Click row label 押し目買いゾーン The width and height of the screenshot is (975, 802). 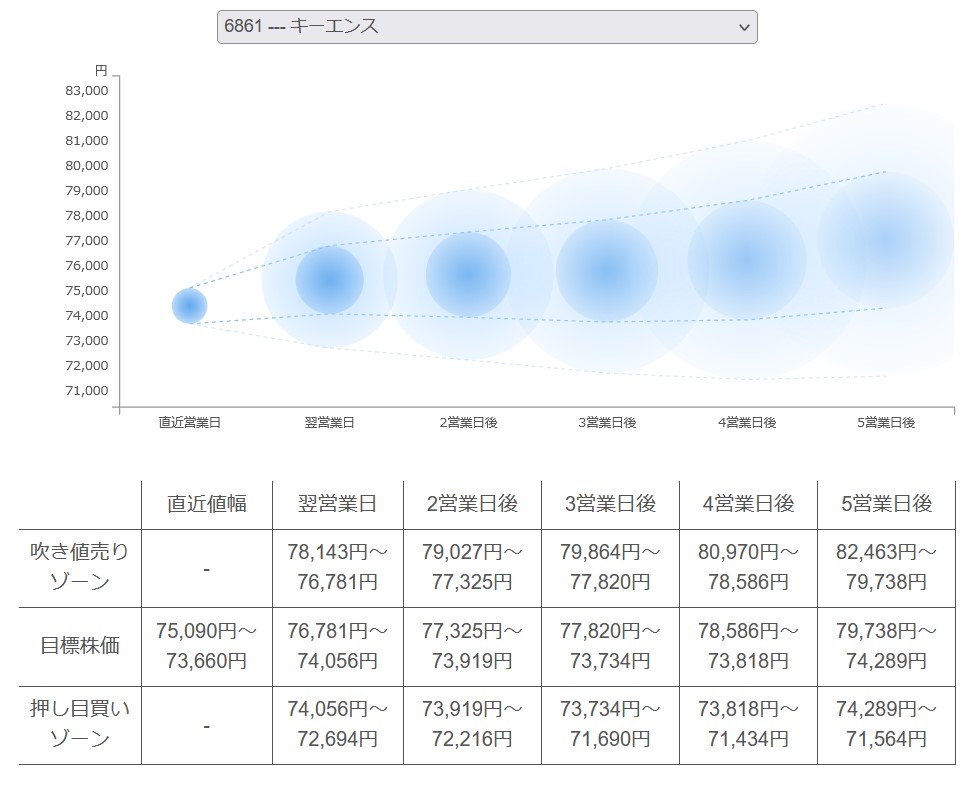[80, 724]
